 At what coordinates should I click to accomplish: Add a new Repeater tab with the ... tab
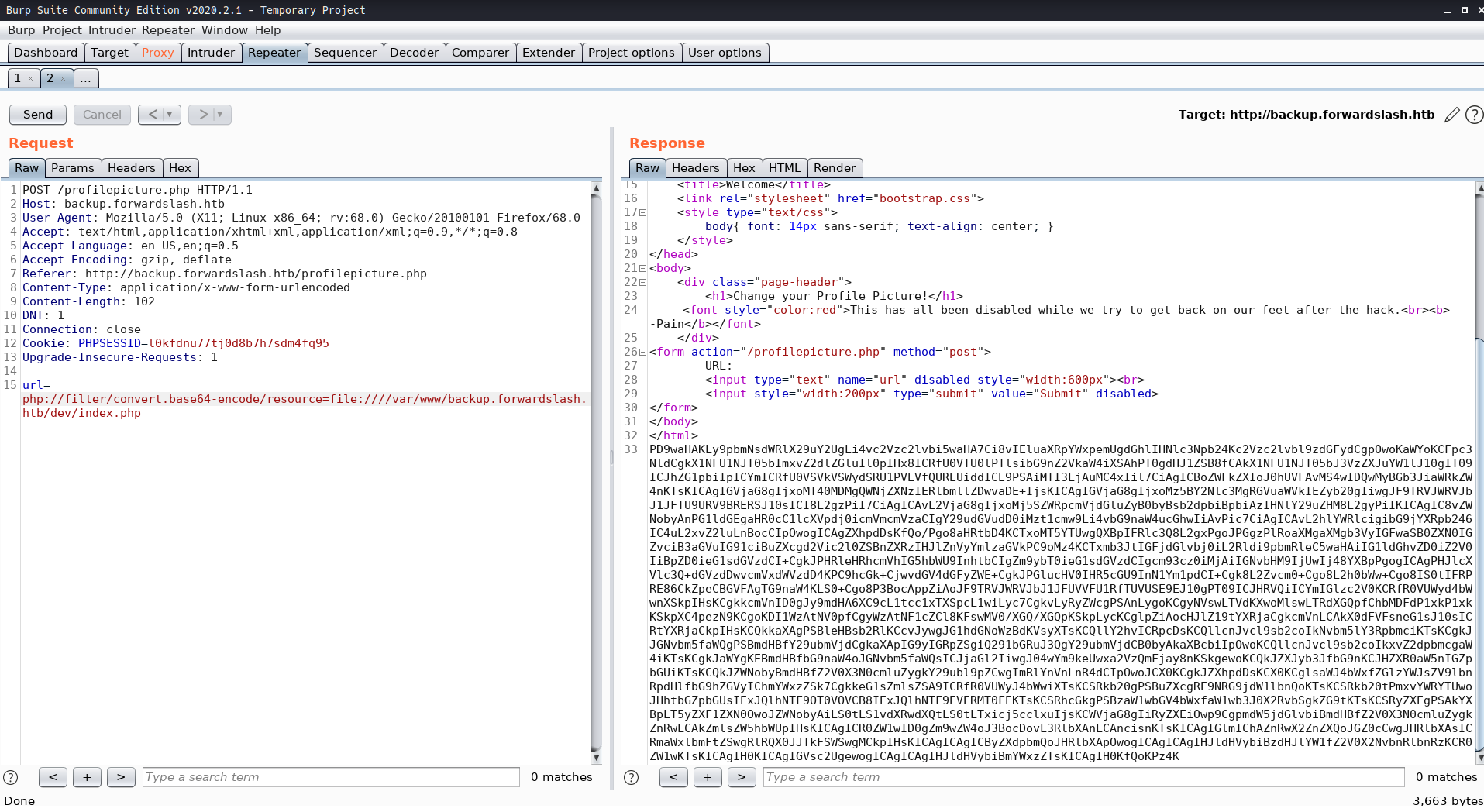(86, 78)
